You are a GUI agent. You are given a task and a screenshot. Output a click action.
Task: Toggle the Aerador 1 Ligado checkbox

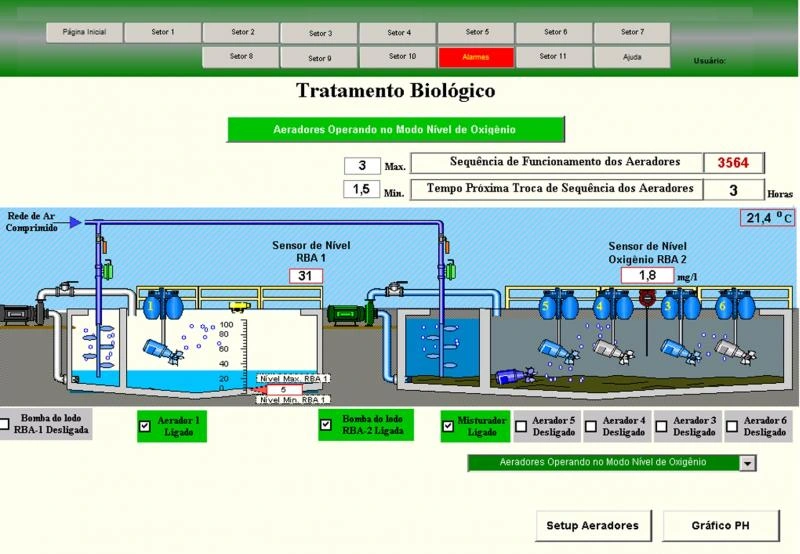tap(145, 426)
